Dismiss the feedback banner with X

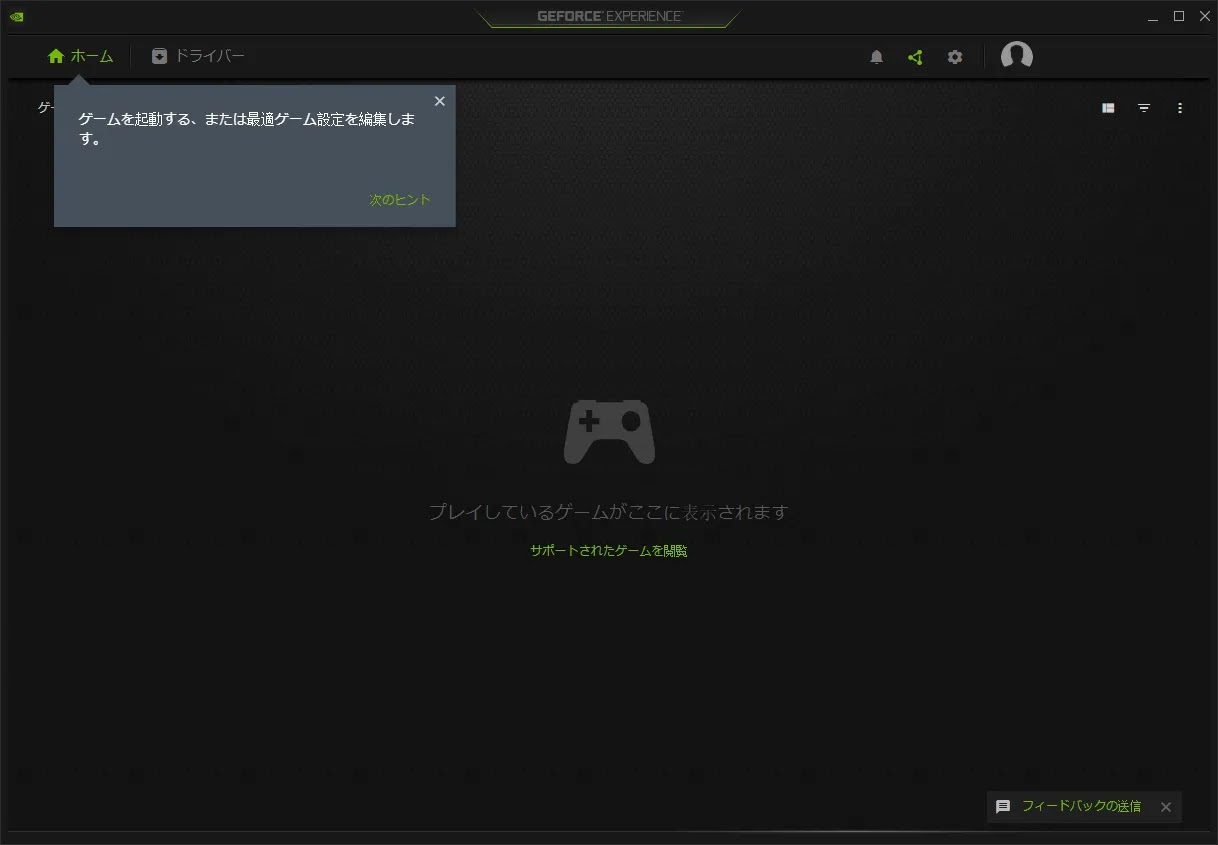(1166, 807)
